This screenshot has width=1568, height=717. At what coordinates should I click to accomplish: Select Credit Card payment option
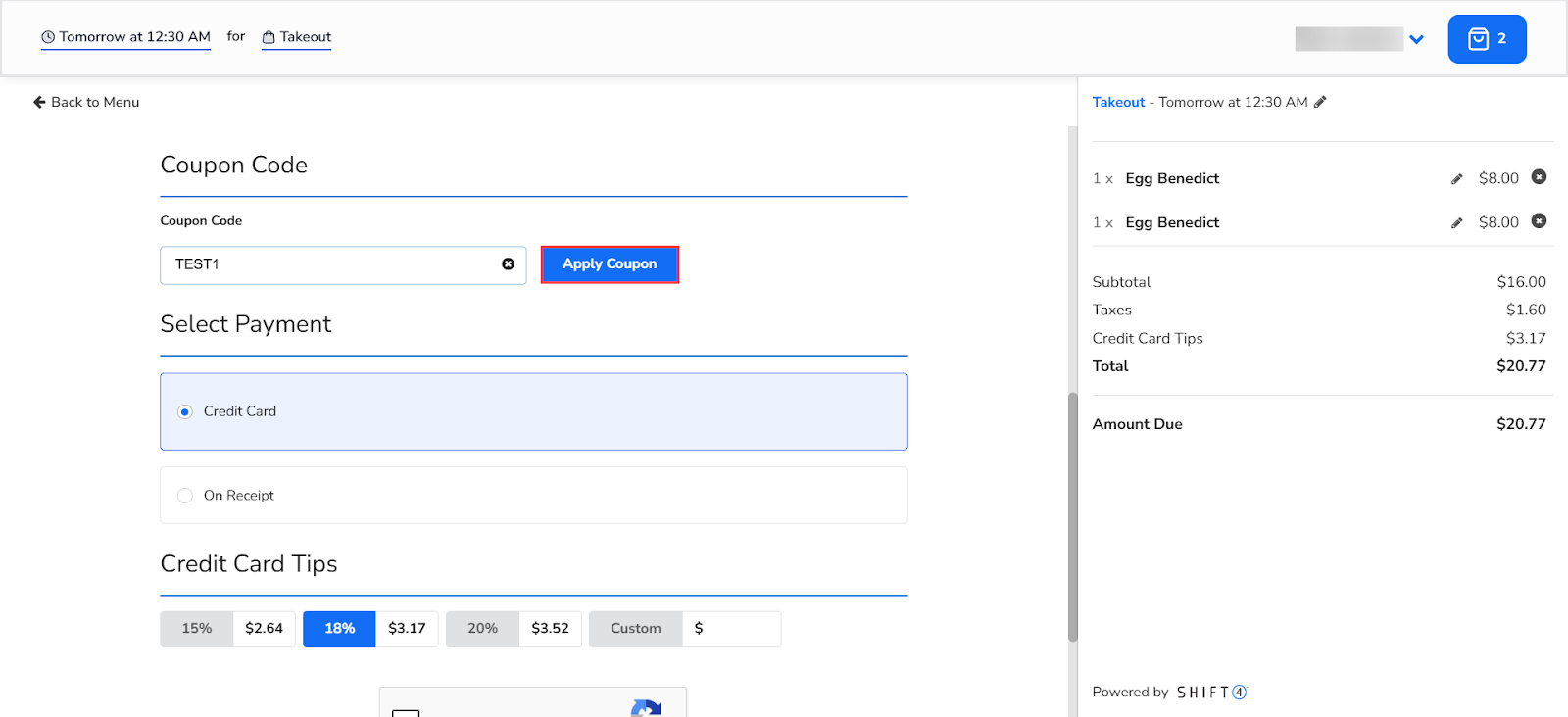tap(185, 412)
